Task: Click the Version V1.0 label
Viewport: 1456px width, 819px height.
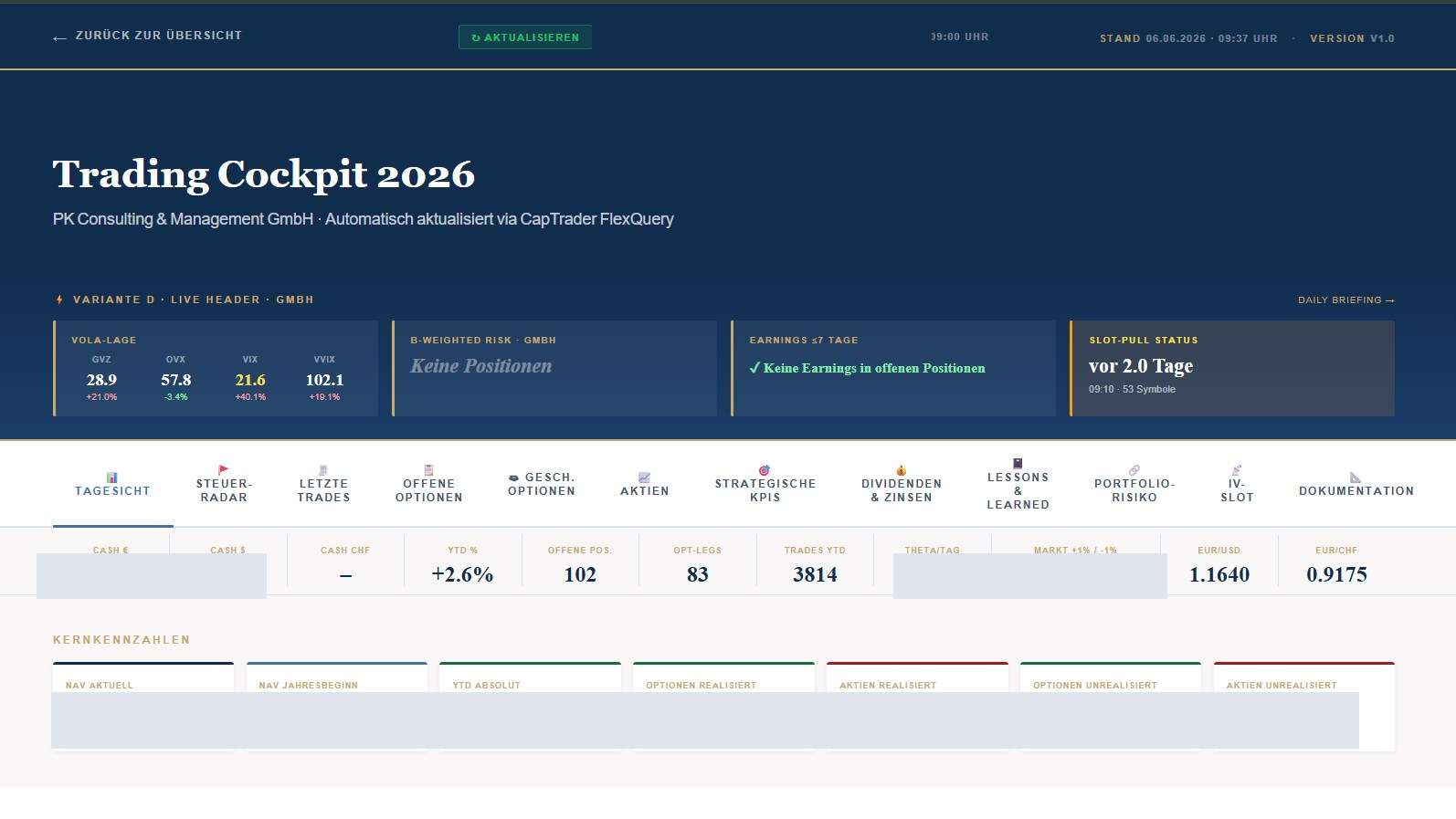Action: click(x=1352, y=38)
